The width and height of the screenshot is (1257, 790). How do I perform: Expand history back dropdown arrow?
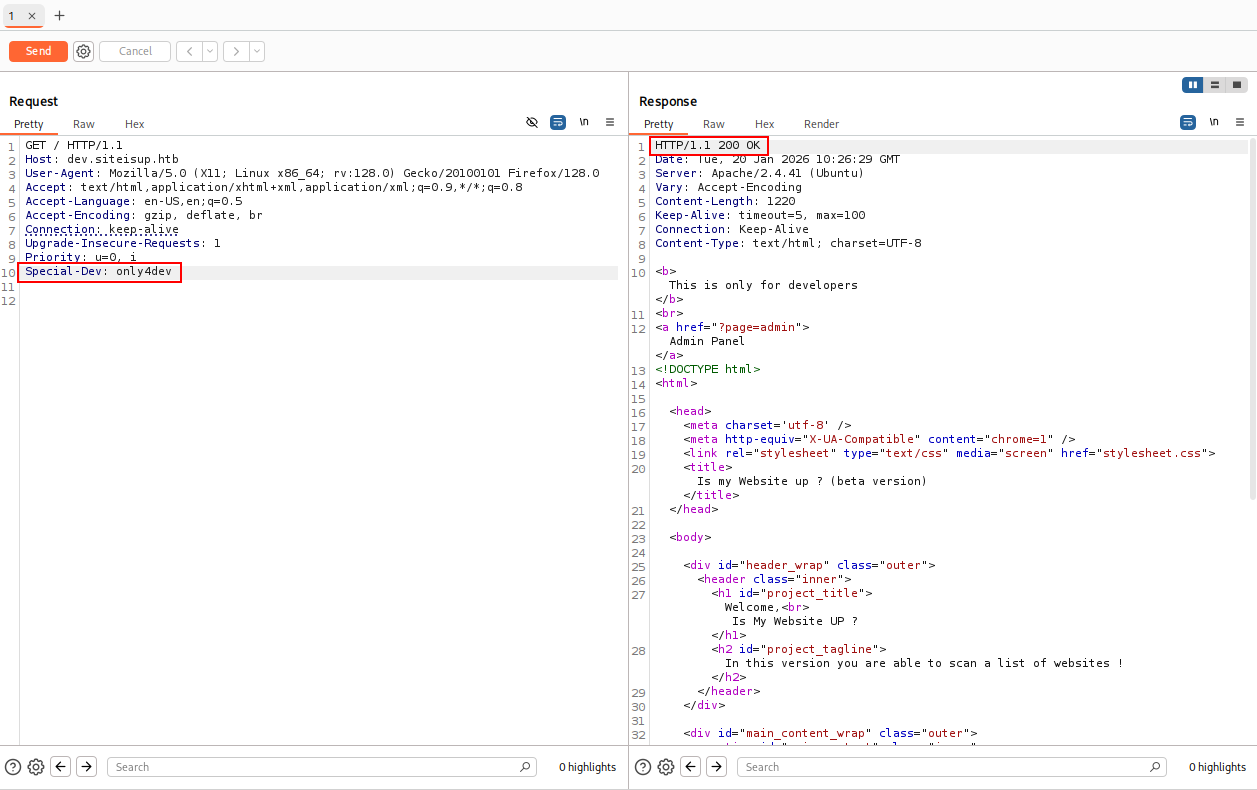(210, 51)
